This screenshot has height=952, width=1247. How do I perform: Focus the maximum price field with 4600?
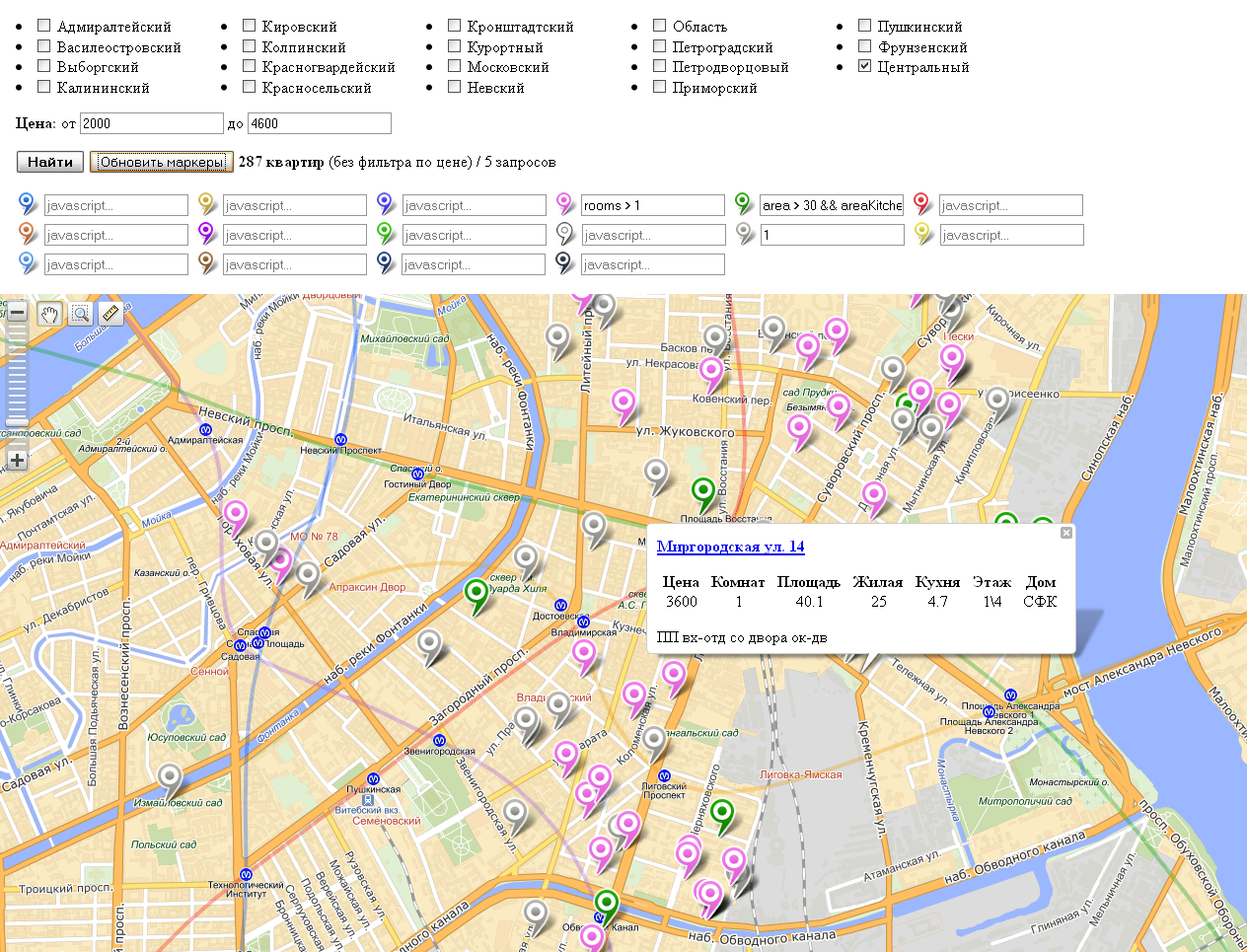[319, 123]
